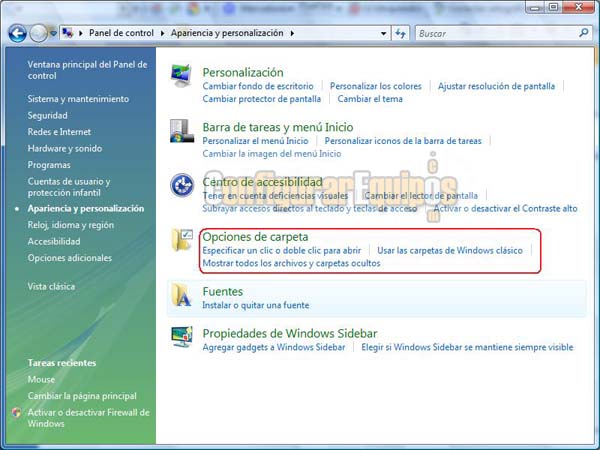
Task: Go back with the blue Back arrow
Action: click(x=18, y=34)
